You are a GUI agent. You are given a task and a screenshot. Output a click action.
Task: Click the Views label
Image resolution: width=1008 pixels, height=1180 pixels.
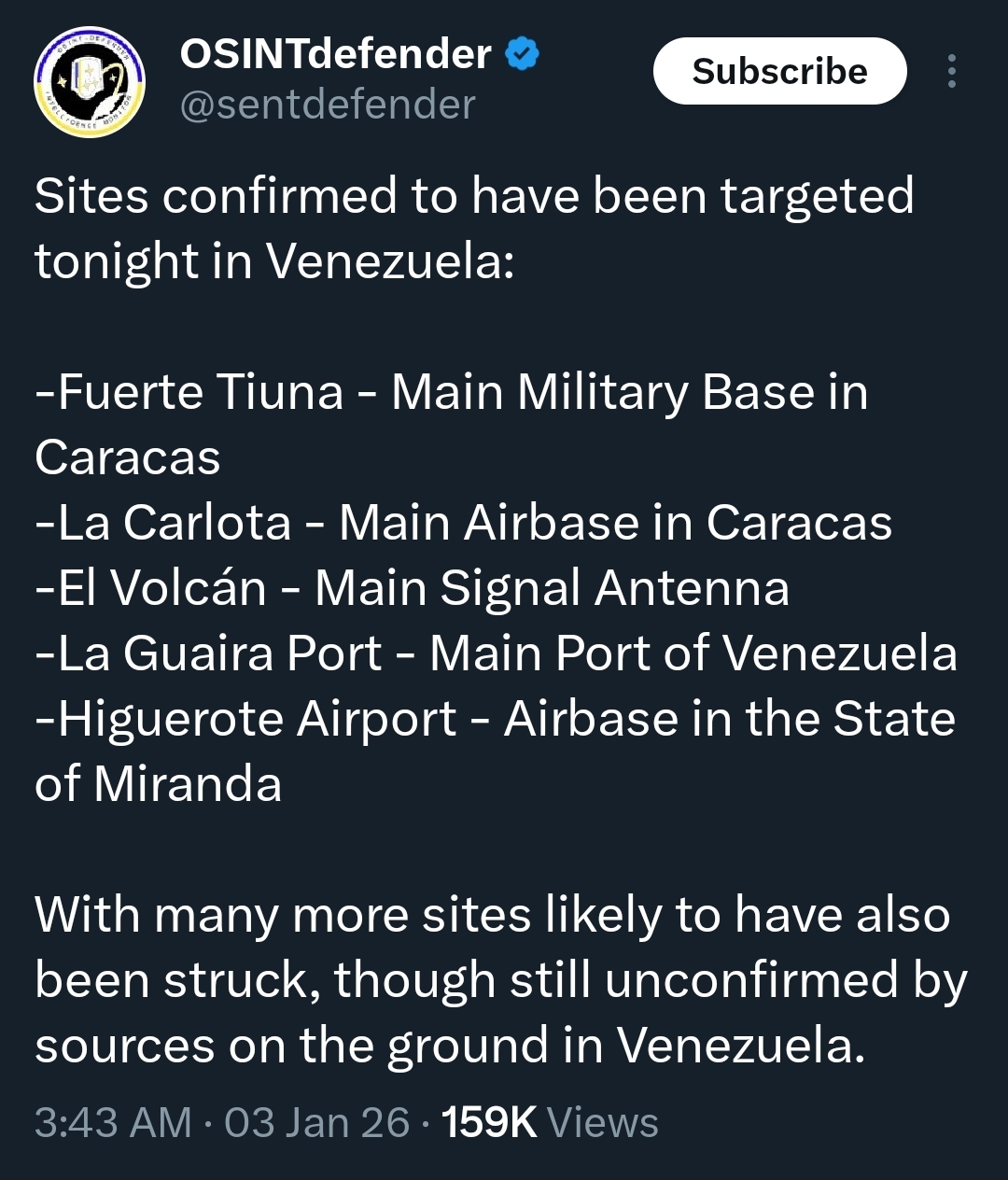tap(603, 1122)
